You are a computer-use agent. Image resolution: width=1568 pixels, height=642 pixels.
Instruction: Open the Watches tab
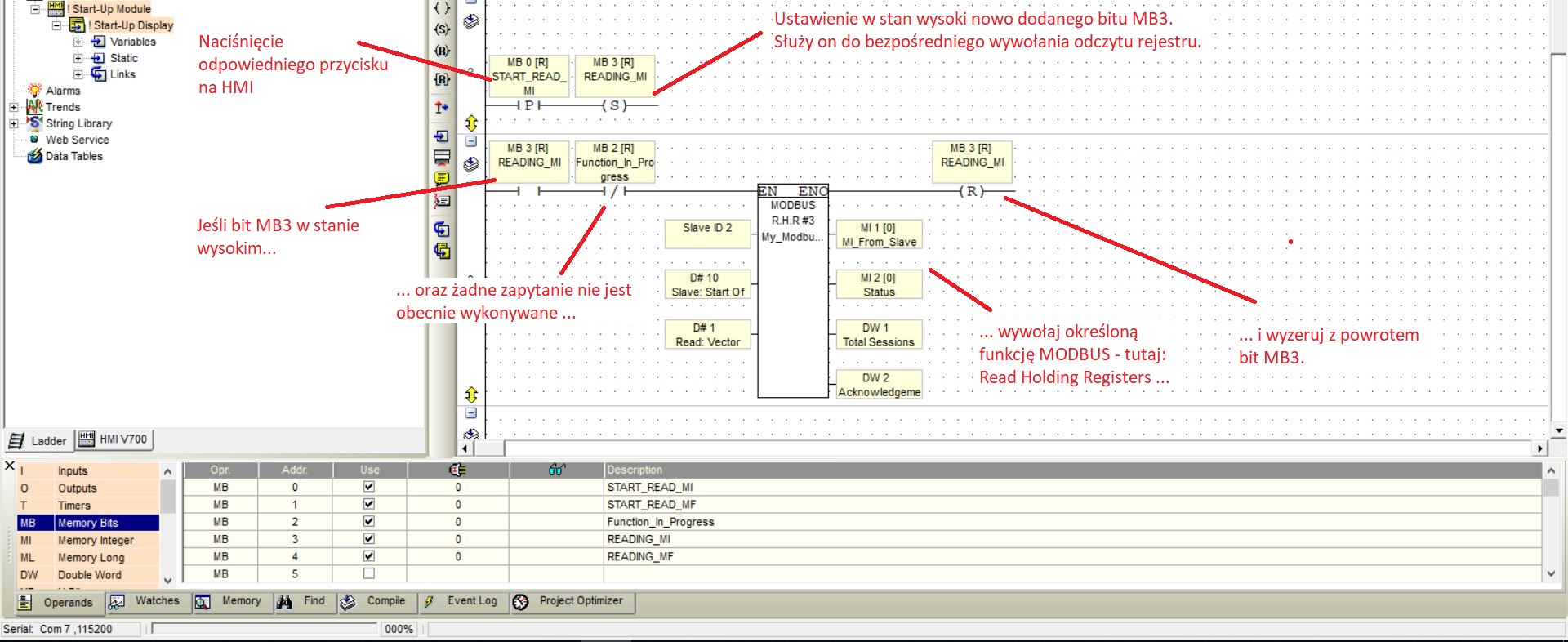coord(145,602)
